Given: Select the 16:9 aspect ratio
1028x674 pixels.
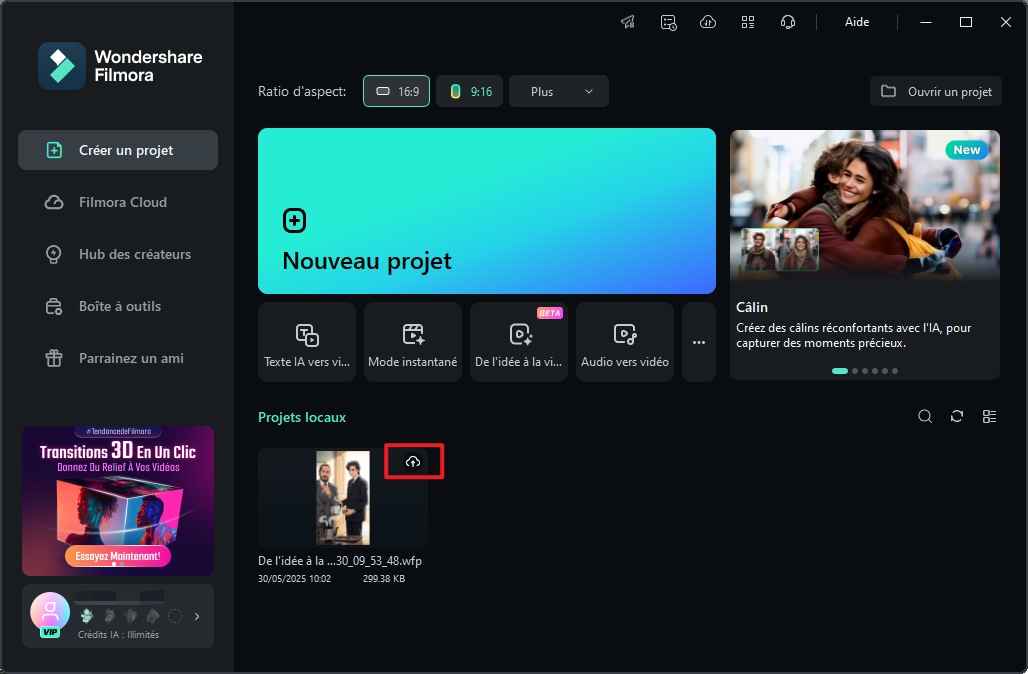Looking at the screenshot, I should click(x=397, y=91).
